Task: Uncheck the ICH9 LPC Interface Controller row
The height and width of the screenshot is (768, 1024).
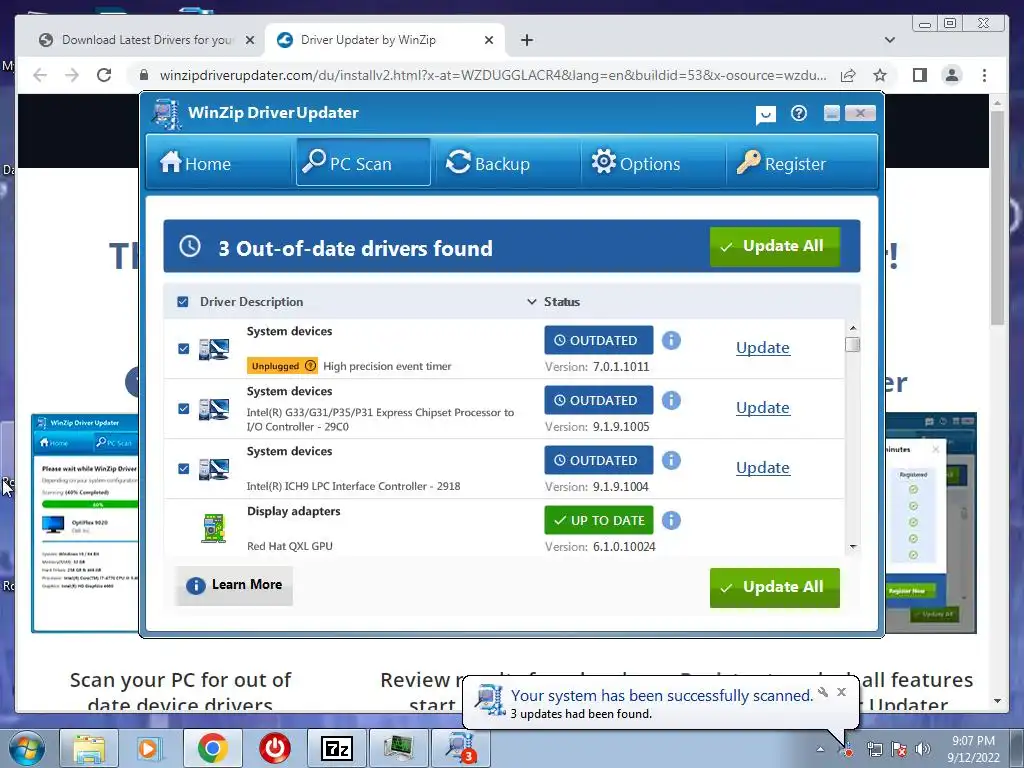Action: coord(184,469)
